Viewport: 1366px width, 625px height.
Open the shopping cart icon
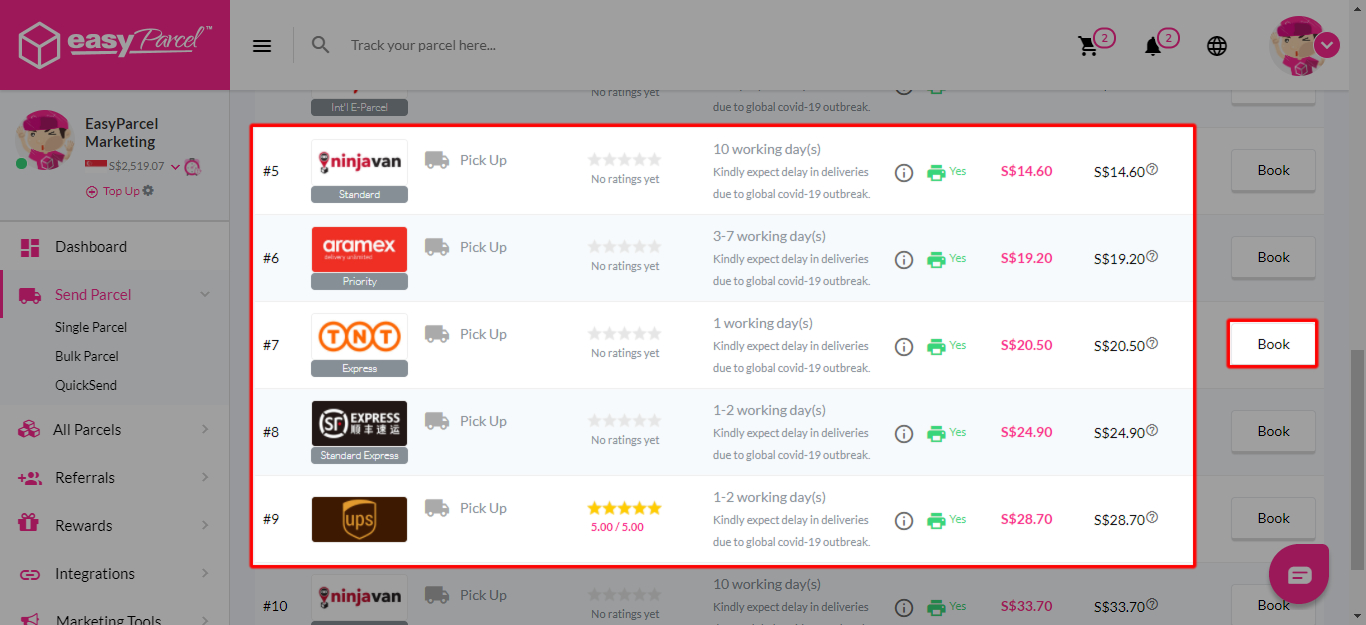(1088, 46)
